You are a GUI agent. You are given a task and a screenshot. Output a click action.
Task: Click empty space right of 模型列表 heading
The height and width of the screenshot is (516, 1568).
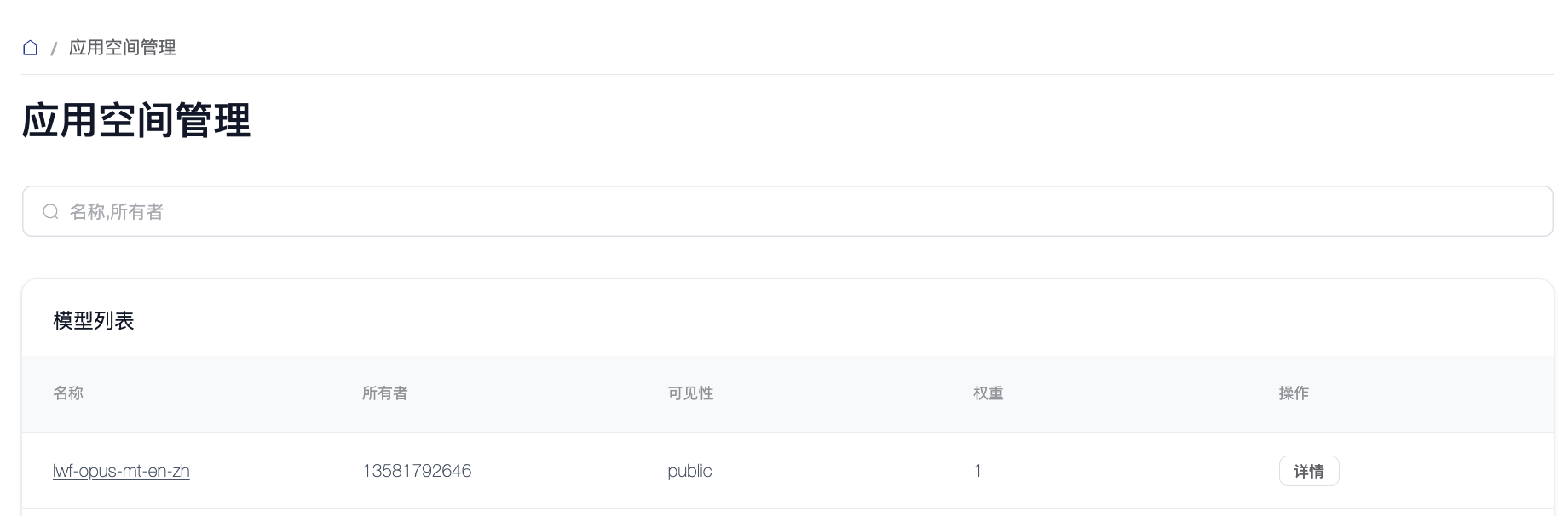767,321
